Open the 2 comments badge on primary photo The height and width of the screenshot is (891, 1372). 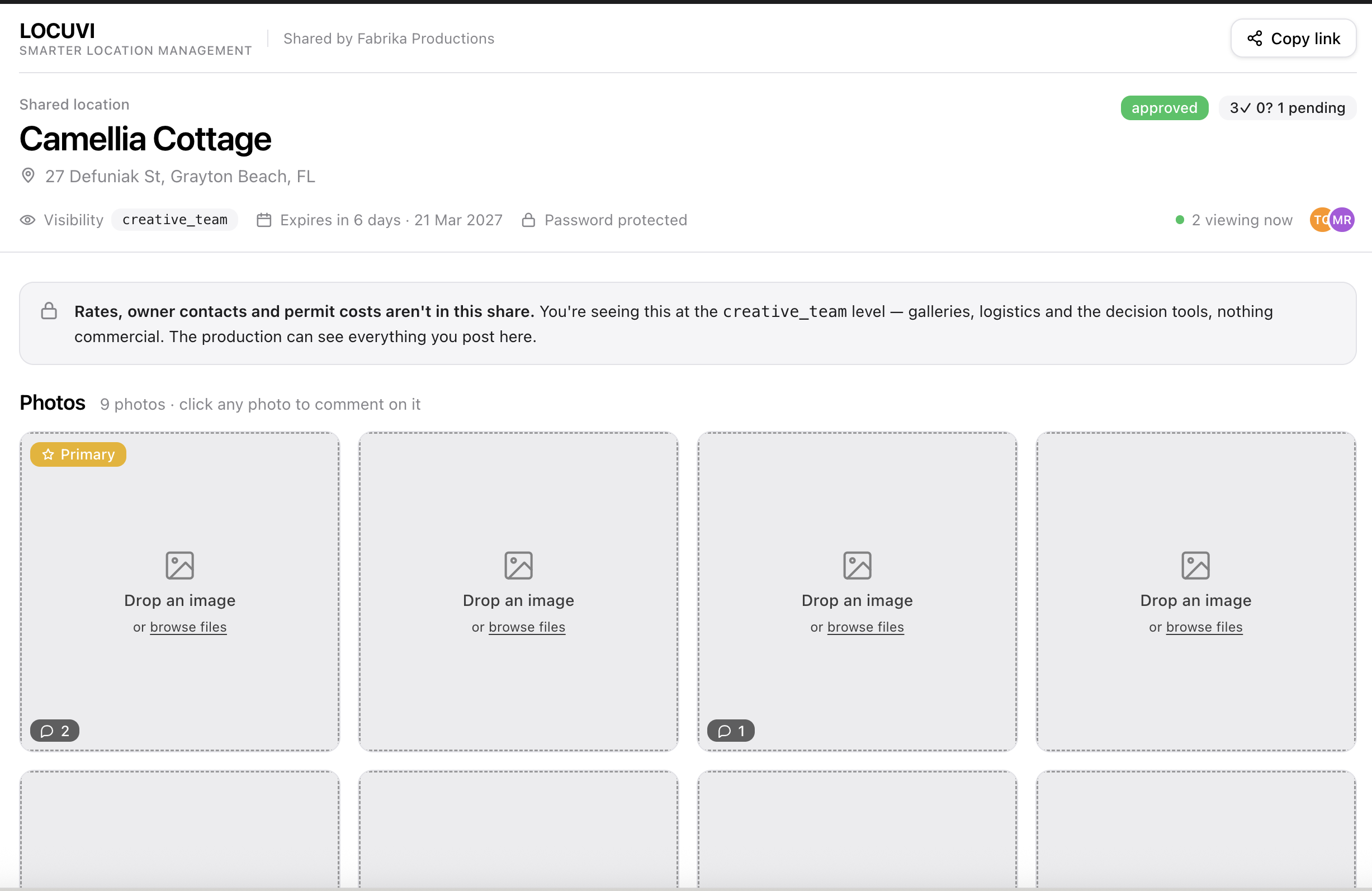55,731
